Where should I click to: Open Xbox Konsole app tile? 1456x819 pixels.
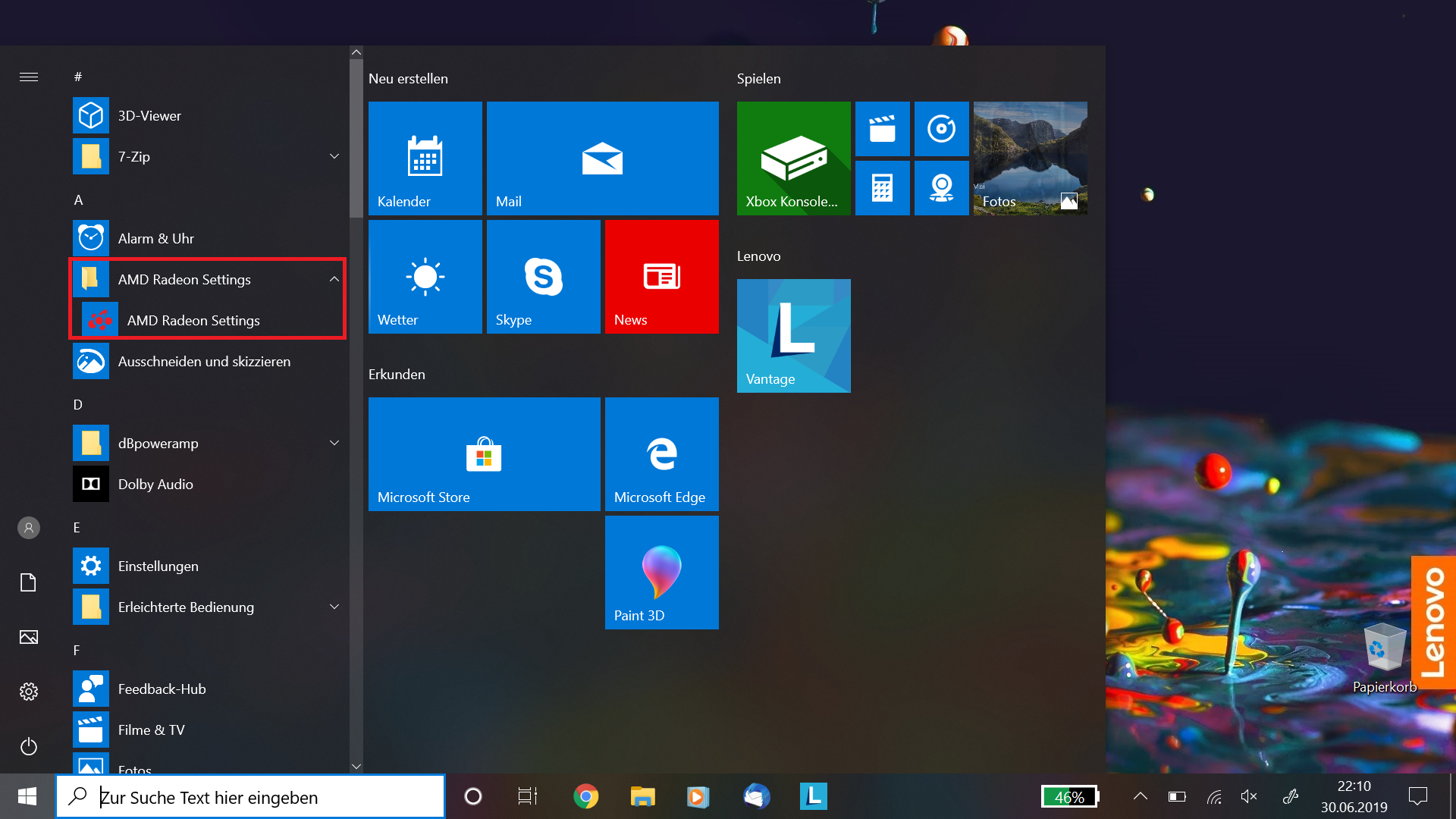[793, 158]
